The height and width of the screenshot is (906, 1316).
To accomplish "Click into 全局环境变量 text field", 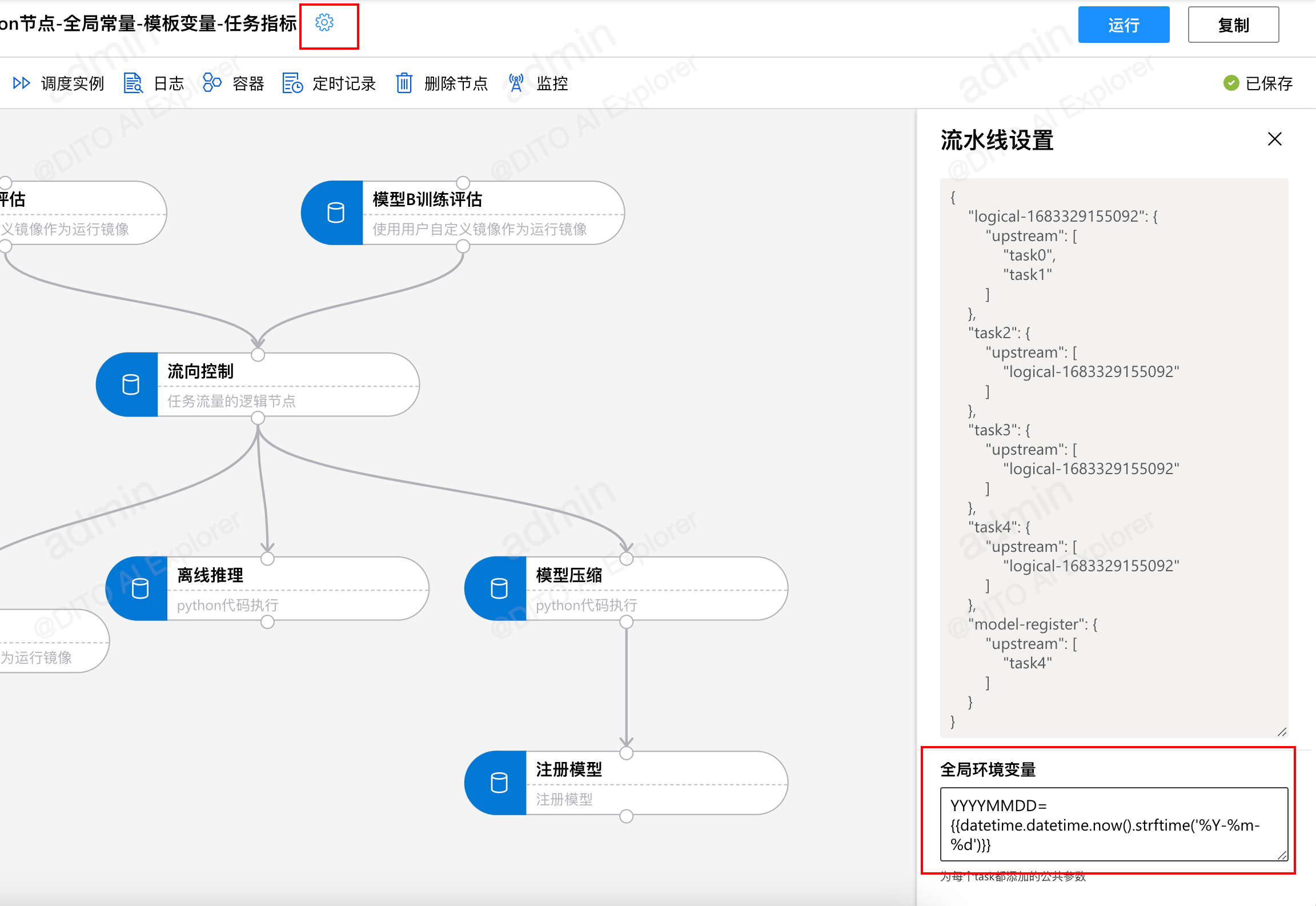I will click(1113, 824).
